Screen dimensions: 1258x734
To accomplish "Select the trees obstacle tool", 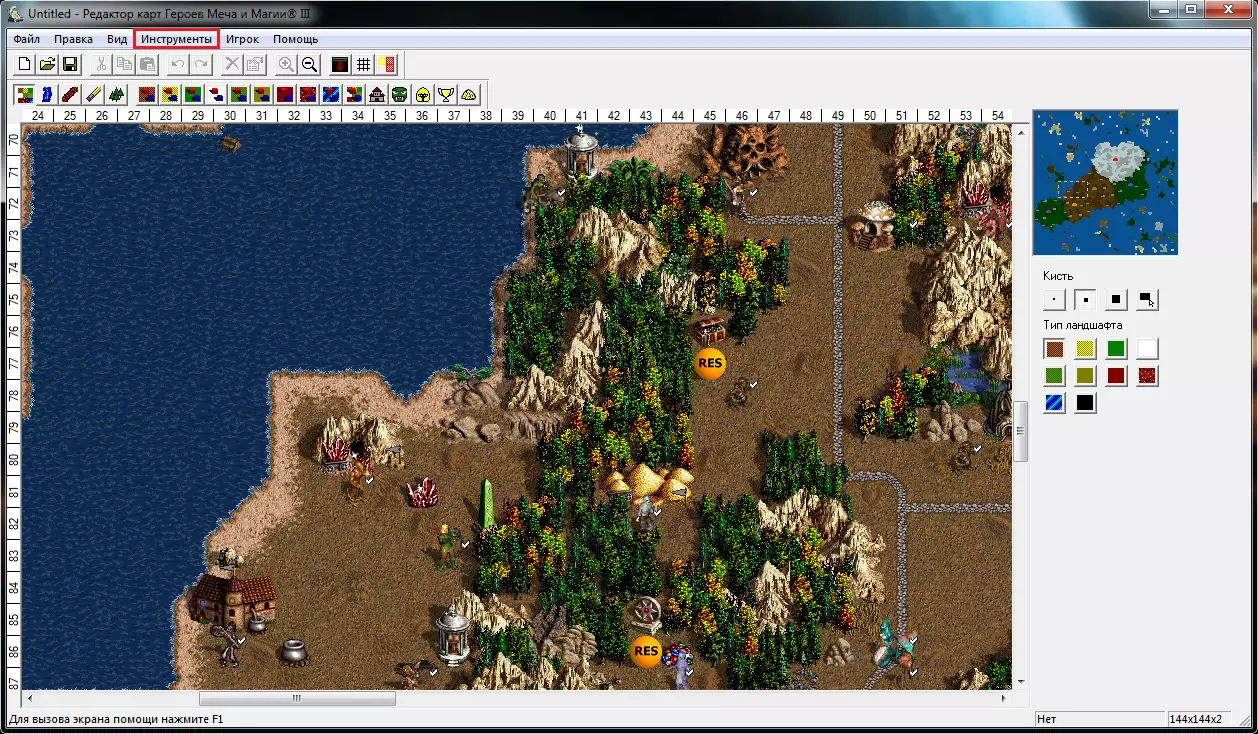I will (x=116, y=94).
